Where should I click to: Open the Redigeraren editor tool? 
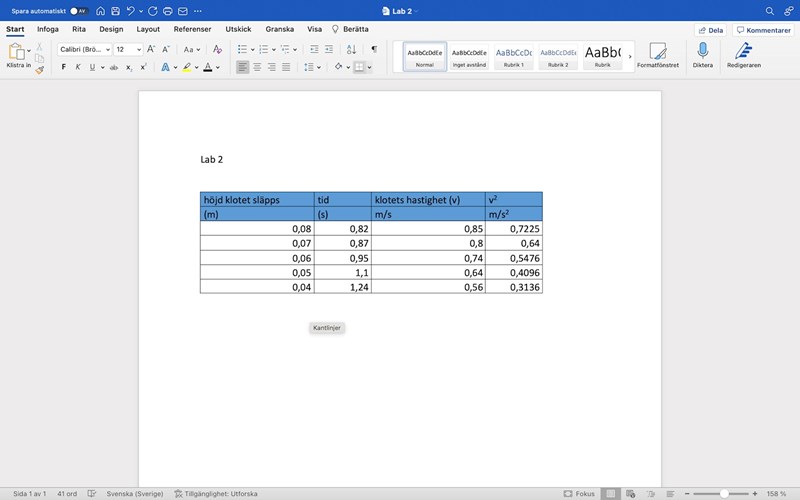coord(743,55)
